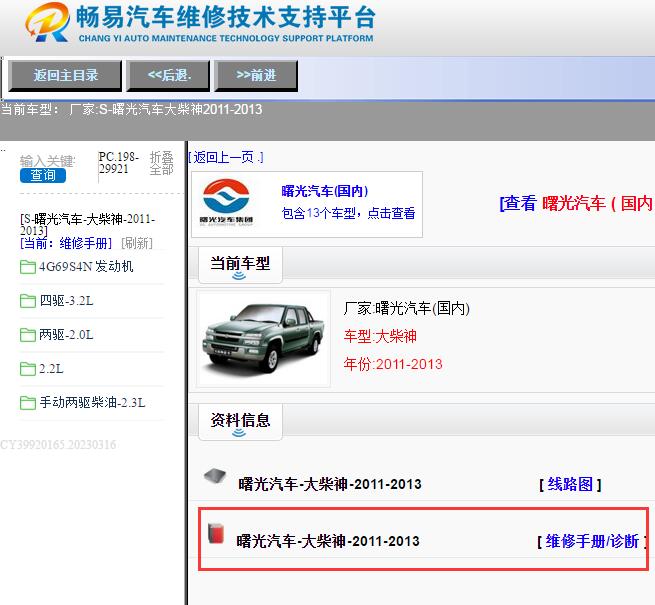
Task: Click the 畅易 platform logo icon
Action: (x=47, y=22)
